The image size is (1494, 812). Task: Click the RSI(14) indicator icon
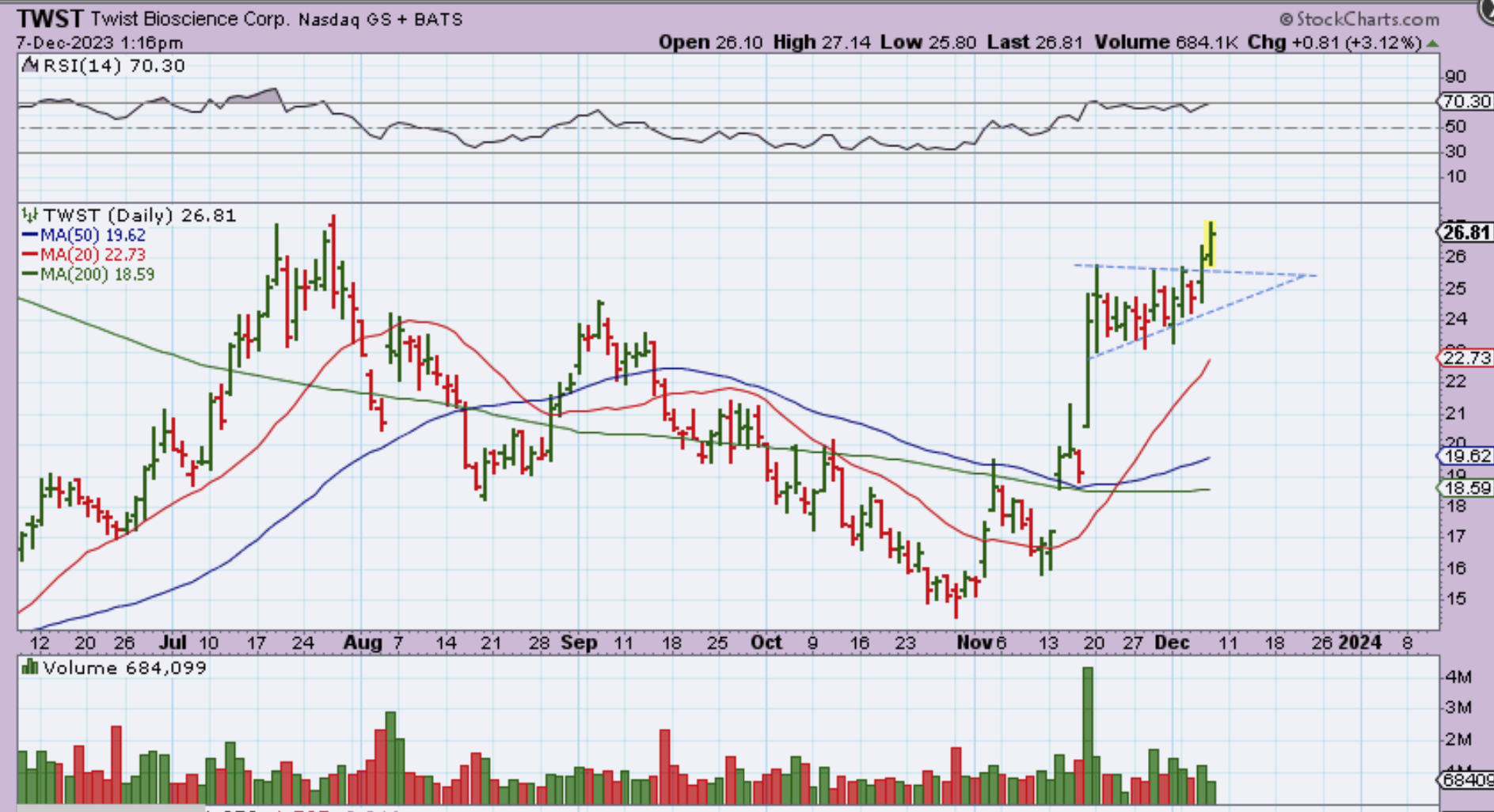click(30, 66)
